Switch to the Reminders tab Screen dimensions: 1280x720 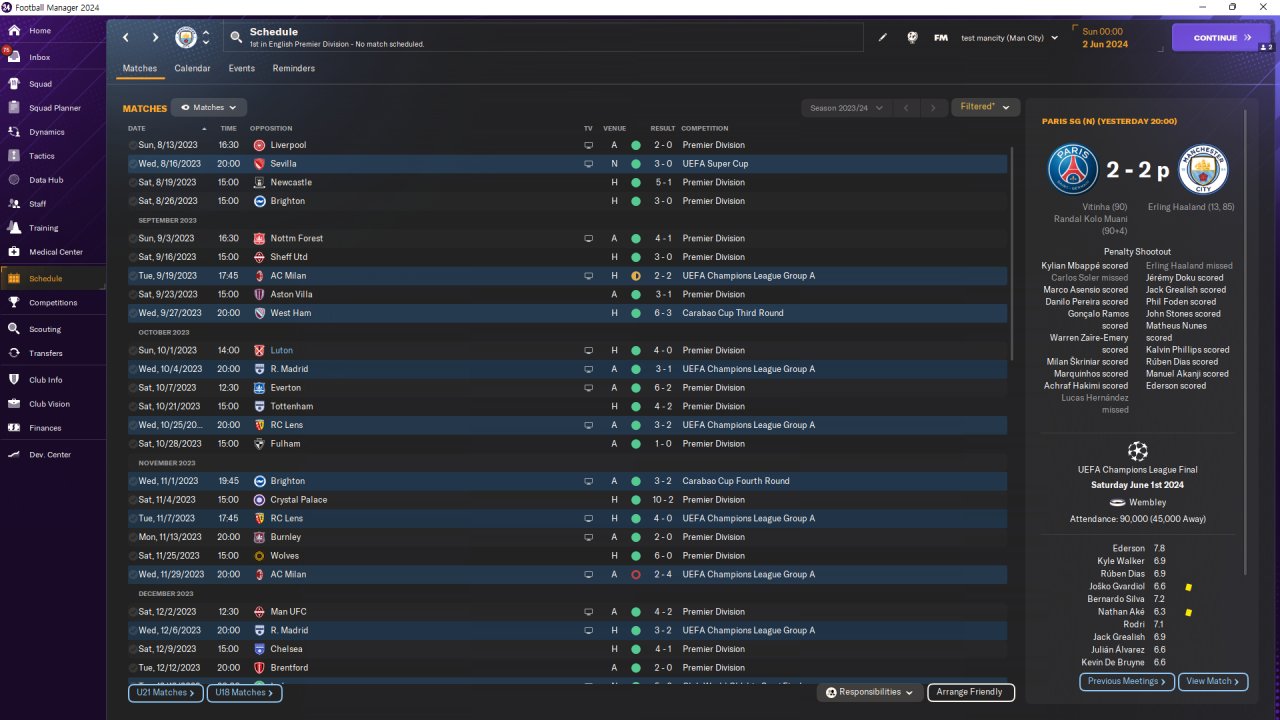tap(293, 69)
